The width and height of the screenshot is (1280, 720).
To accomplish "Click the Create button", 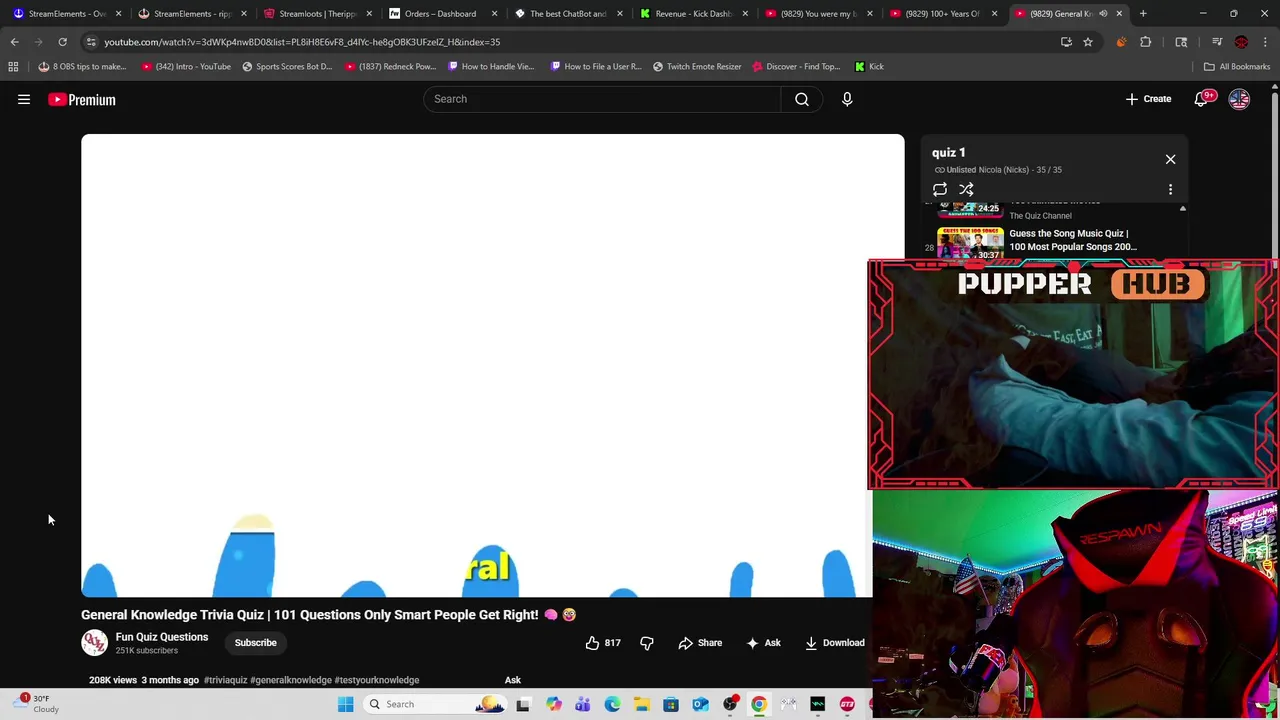I will [x=1148, y=99].
